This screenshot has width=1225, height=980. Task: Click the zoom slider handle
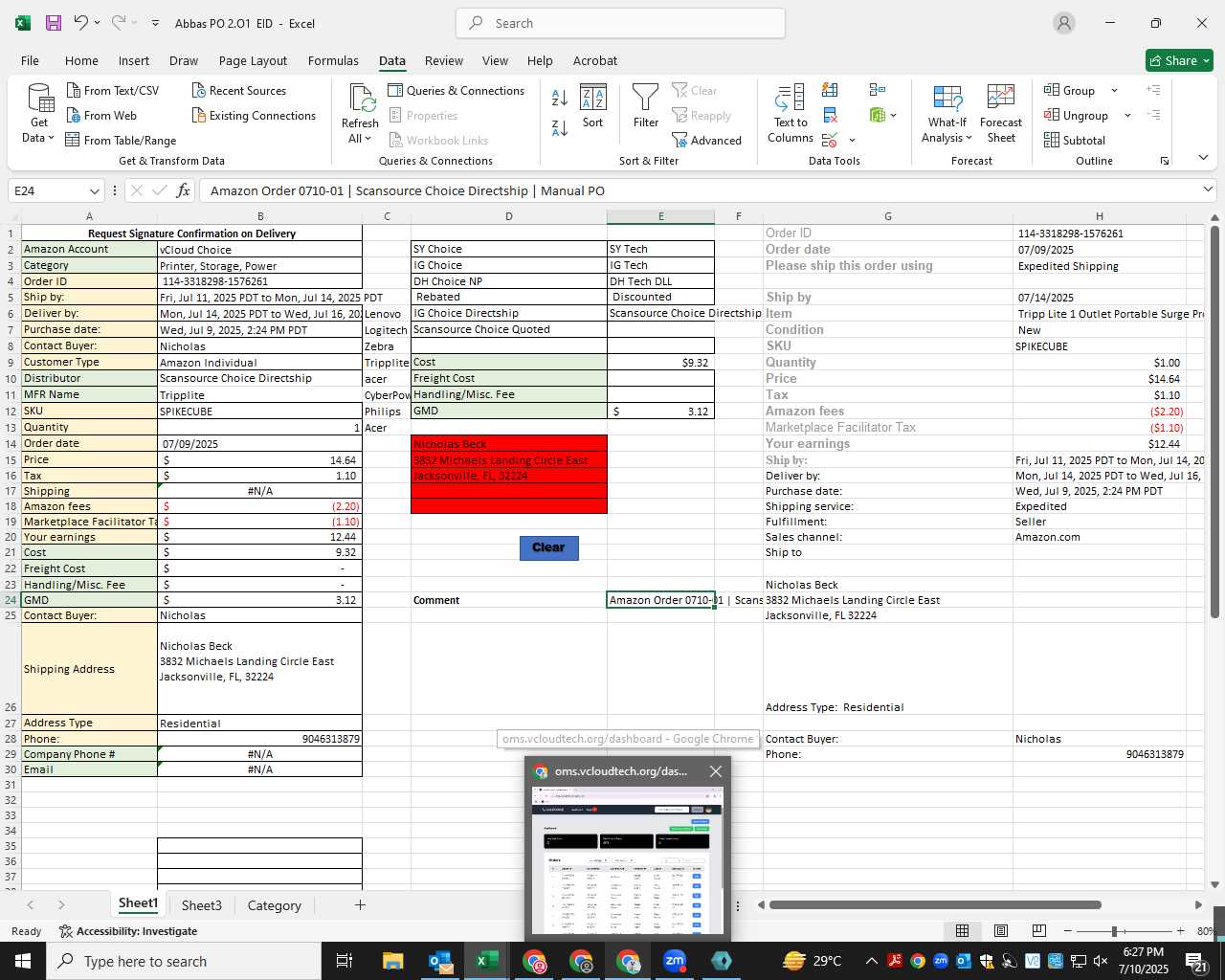coord(1114,931)
